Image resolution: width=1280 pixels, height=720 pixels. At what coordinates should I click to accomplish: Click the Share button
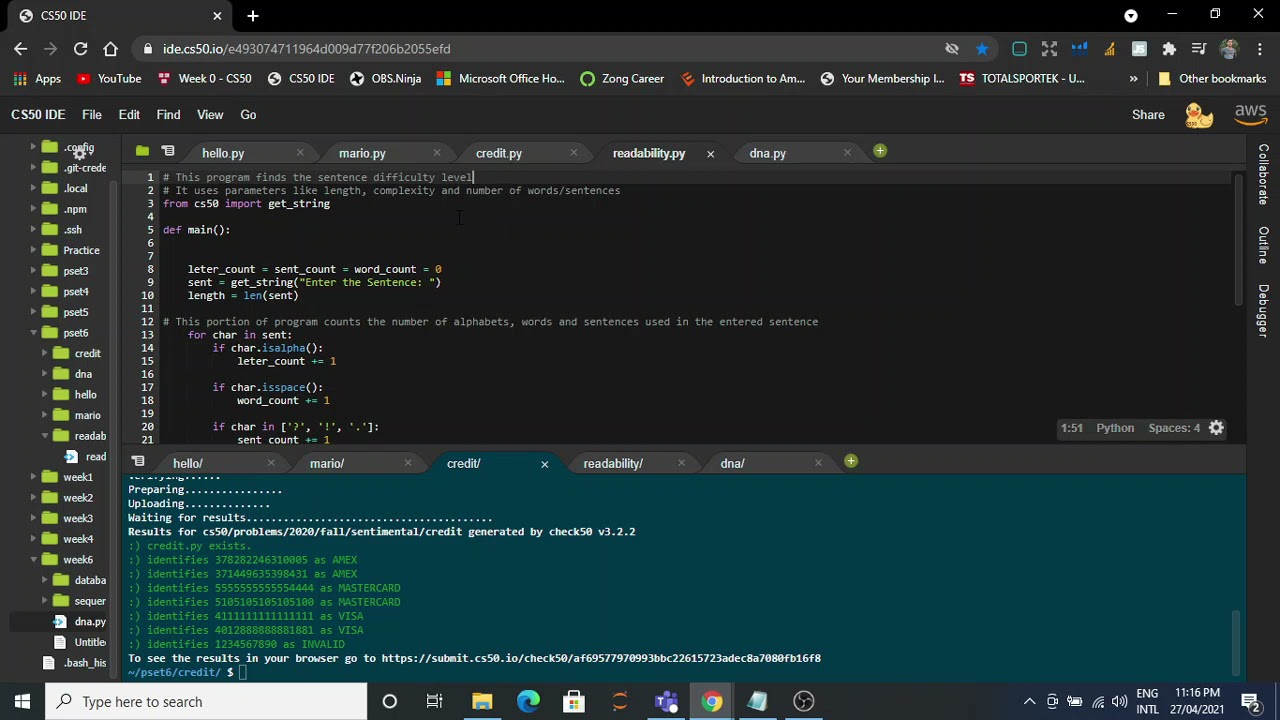1148,115
